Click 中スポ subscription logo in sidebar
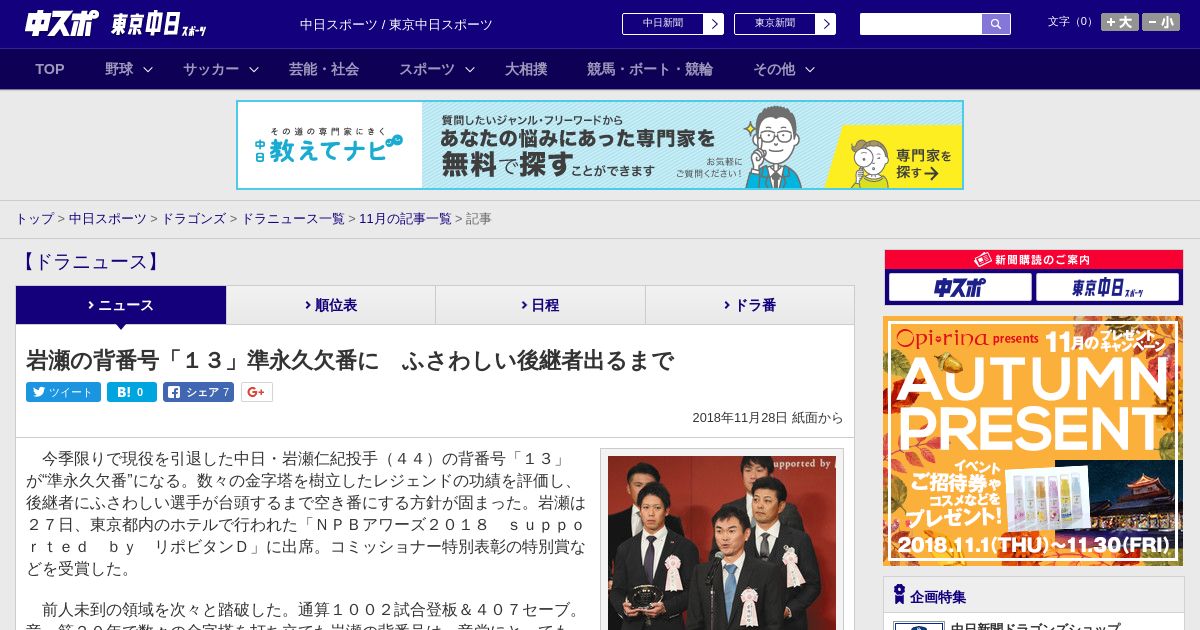The image size is (1200, 630). 960,288
